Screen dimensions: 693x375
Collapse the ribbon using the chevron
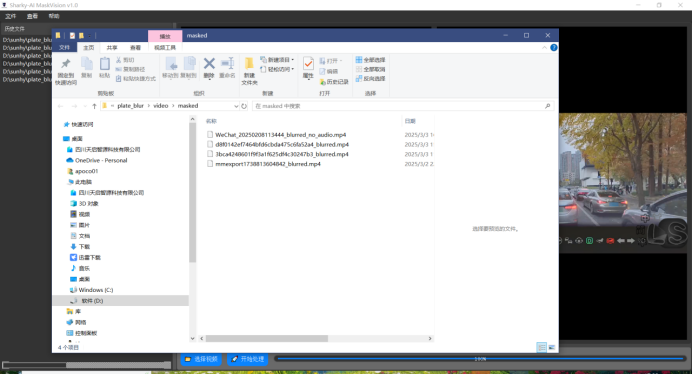point(544,47)
